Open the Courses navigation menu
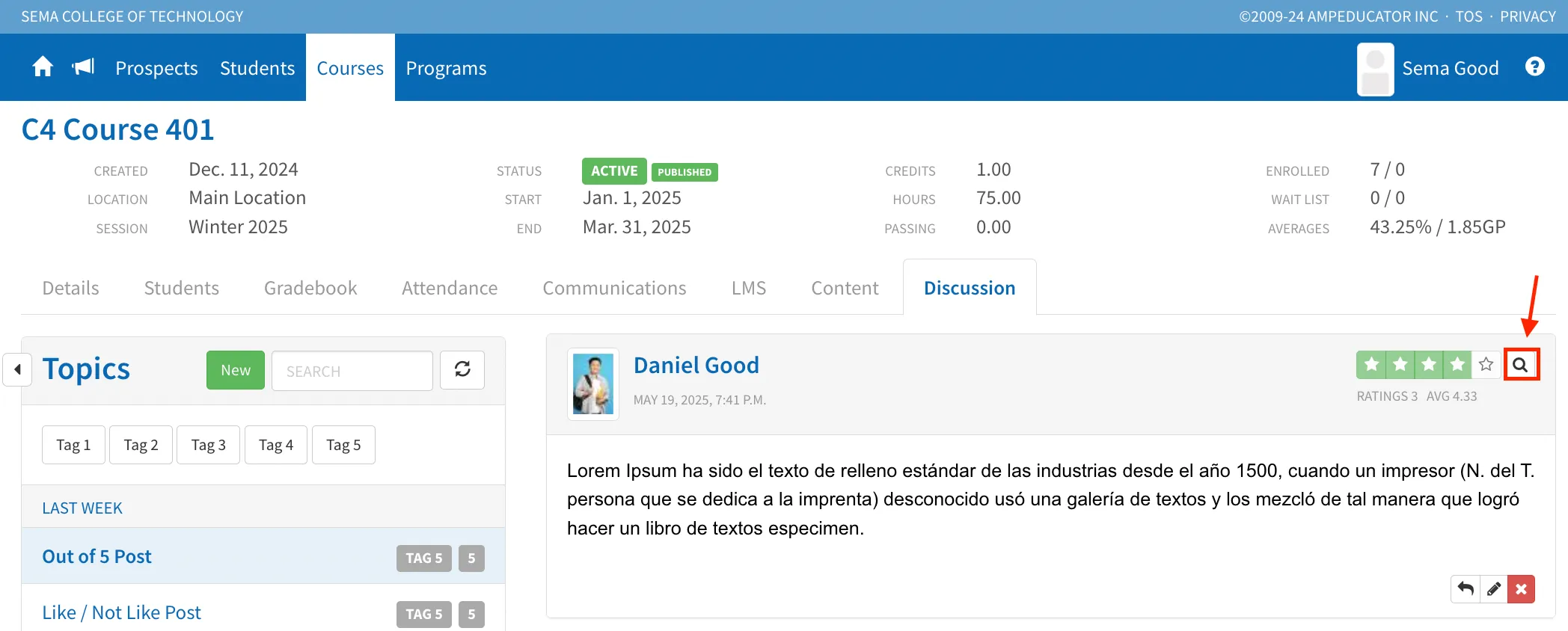The width and height of the screenshot is (1568, 631). [x=350, y=68]
